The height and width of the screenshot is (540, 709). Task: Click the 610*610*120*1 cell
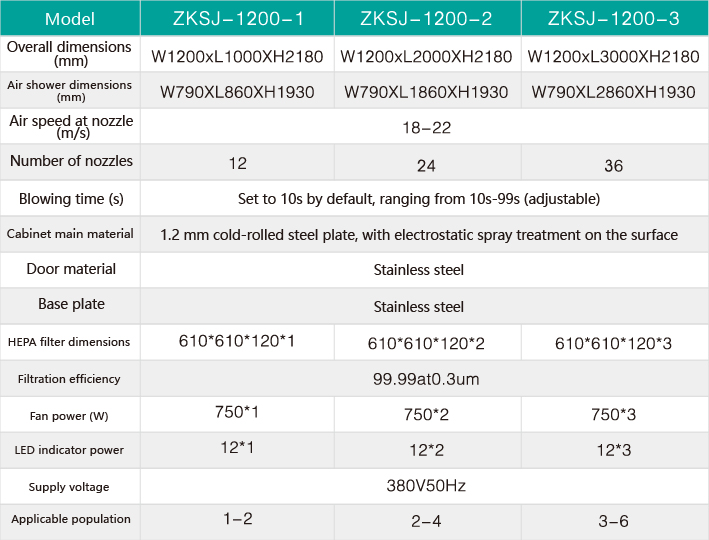(236, 341)
